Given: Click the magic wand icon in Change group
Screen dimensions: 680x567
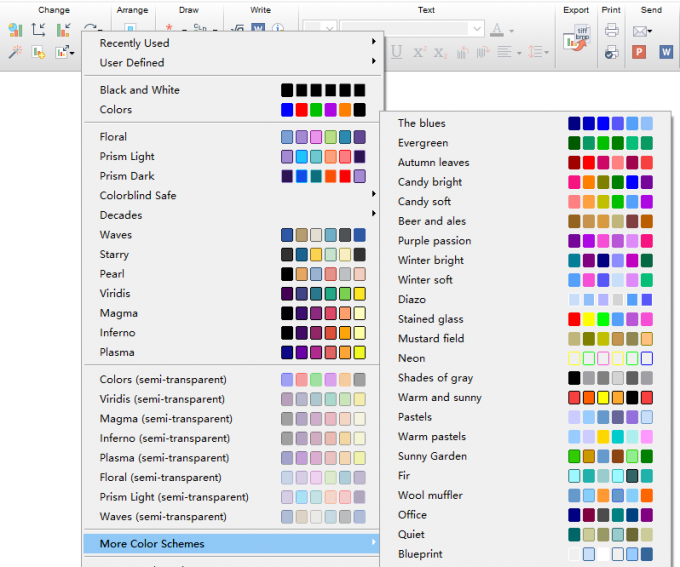Looking at the screenshot, I should click(15, 52).
